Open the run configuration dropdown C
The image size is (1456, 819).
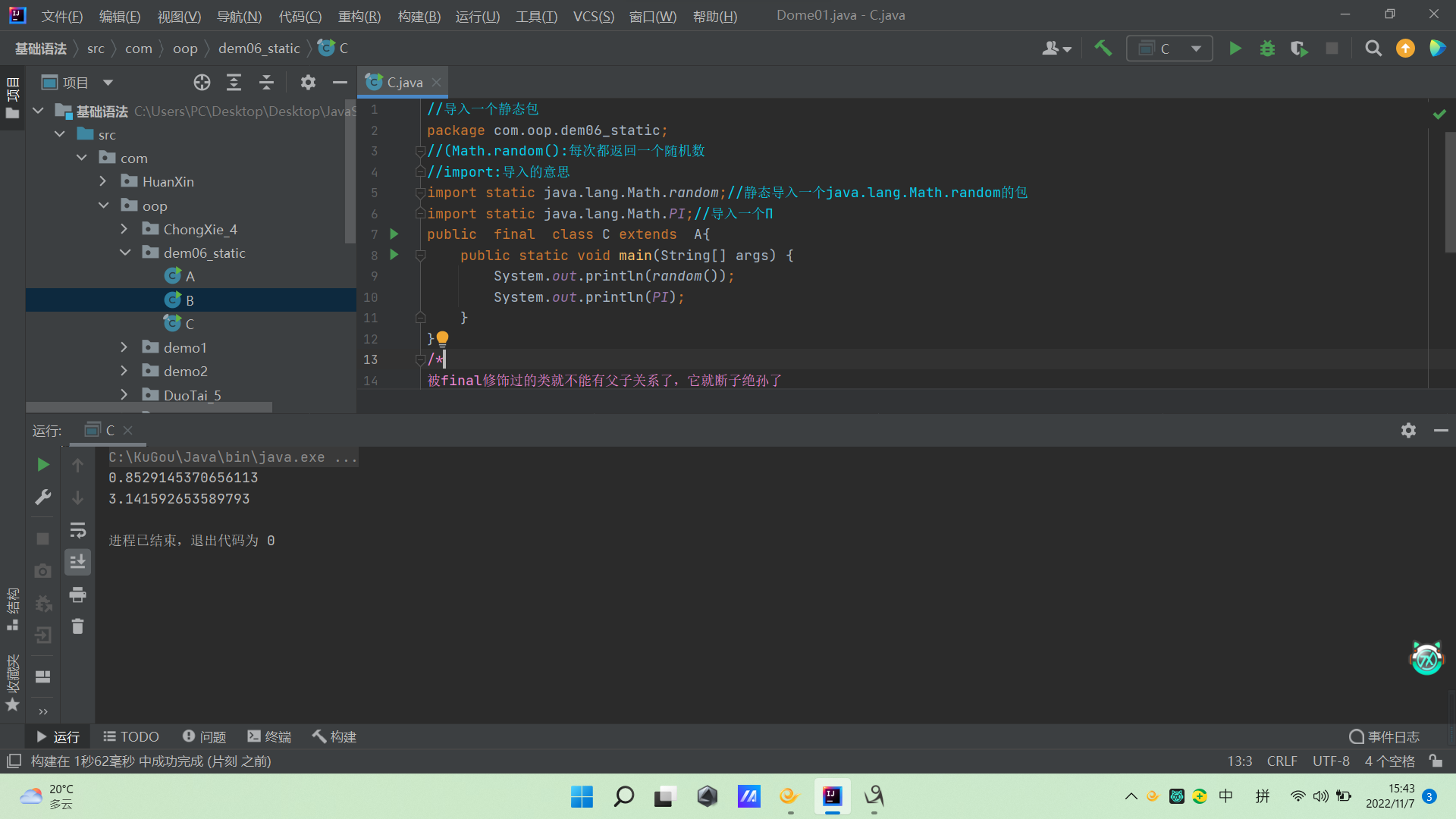coord(1169,49)
